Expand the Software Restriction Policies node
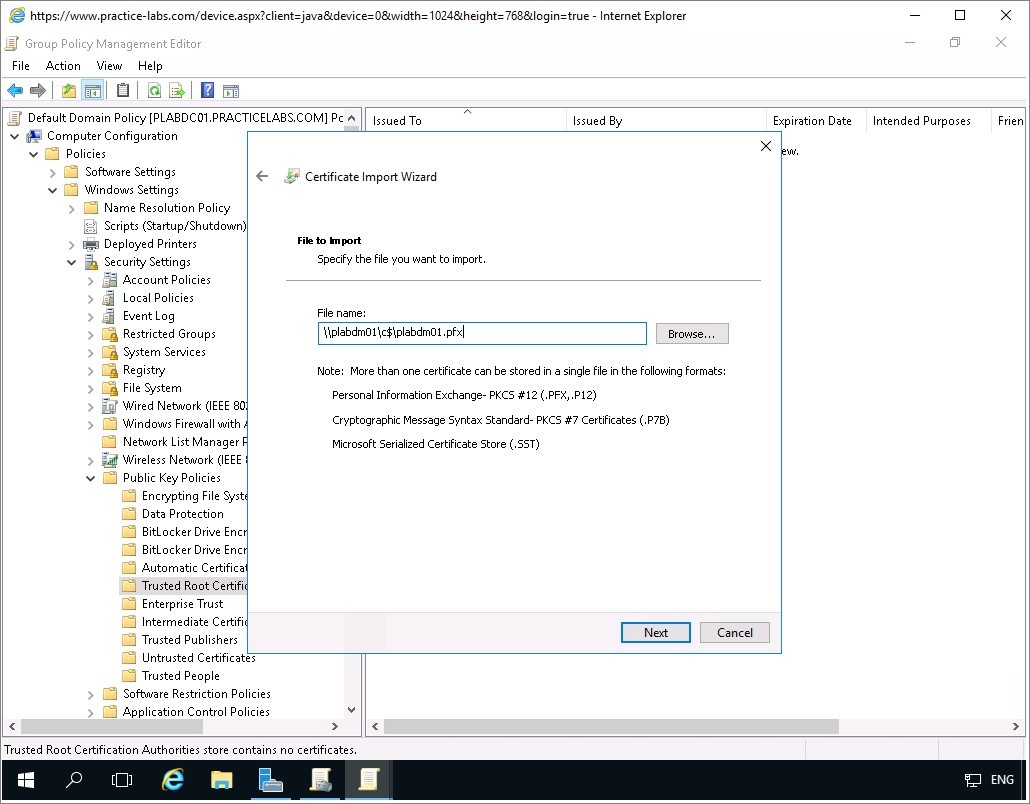Screen dimensions: 1030x804 [91, 694]
